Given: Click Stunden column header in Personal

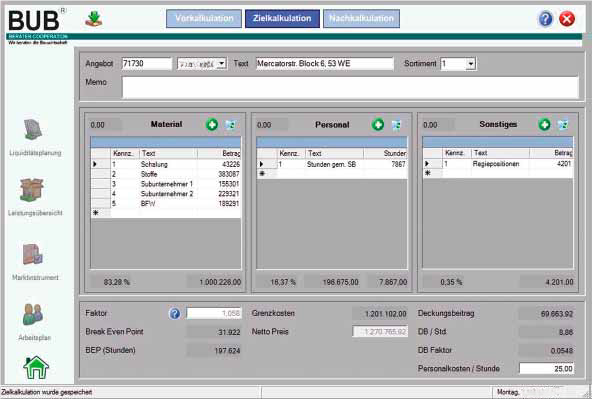Looking at the screenshot, I should point(385,153).
